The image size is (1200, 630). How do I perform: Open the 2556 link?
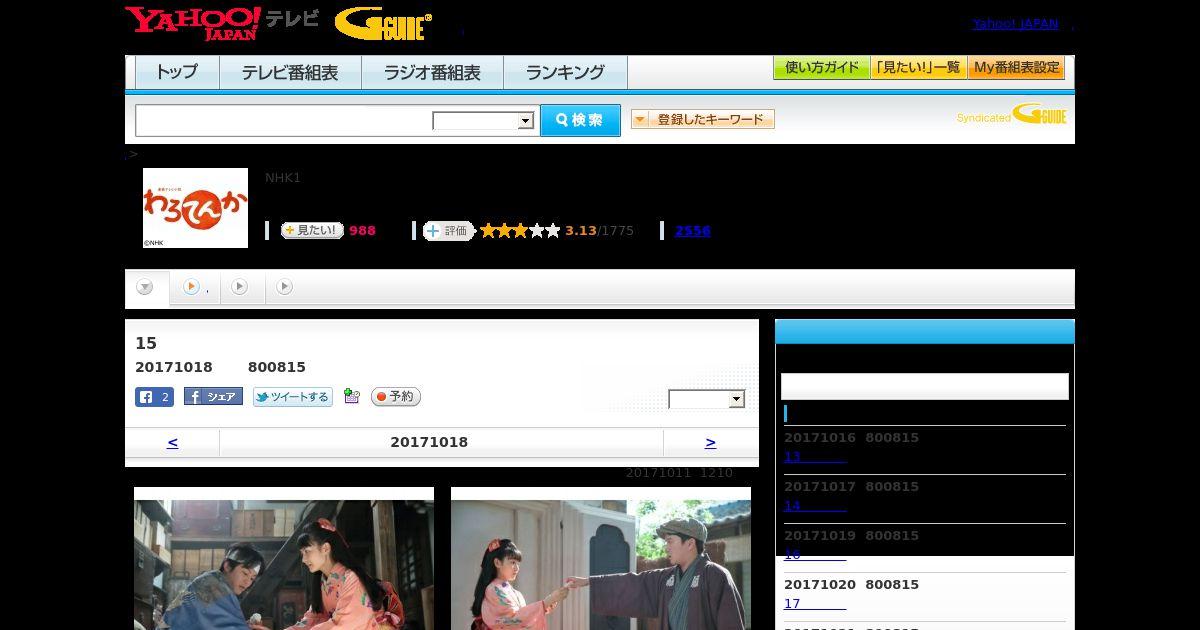693,231
